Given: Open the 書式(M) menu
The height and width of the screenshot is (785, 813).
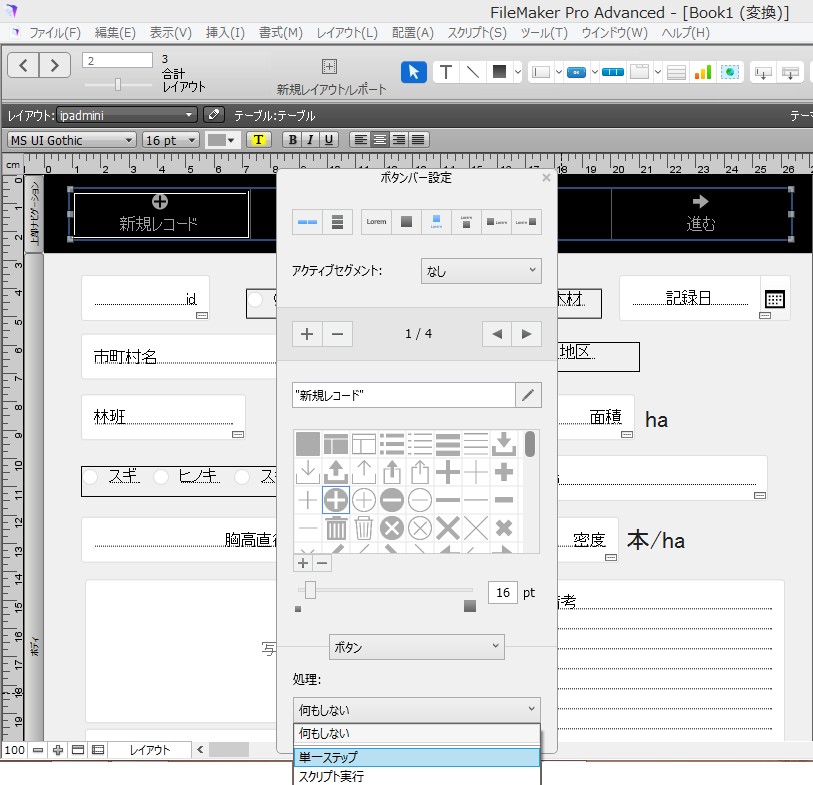Looking at the screenshot, I should point(281,33).
